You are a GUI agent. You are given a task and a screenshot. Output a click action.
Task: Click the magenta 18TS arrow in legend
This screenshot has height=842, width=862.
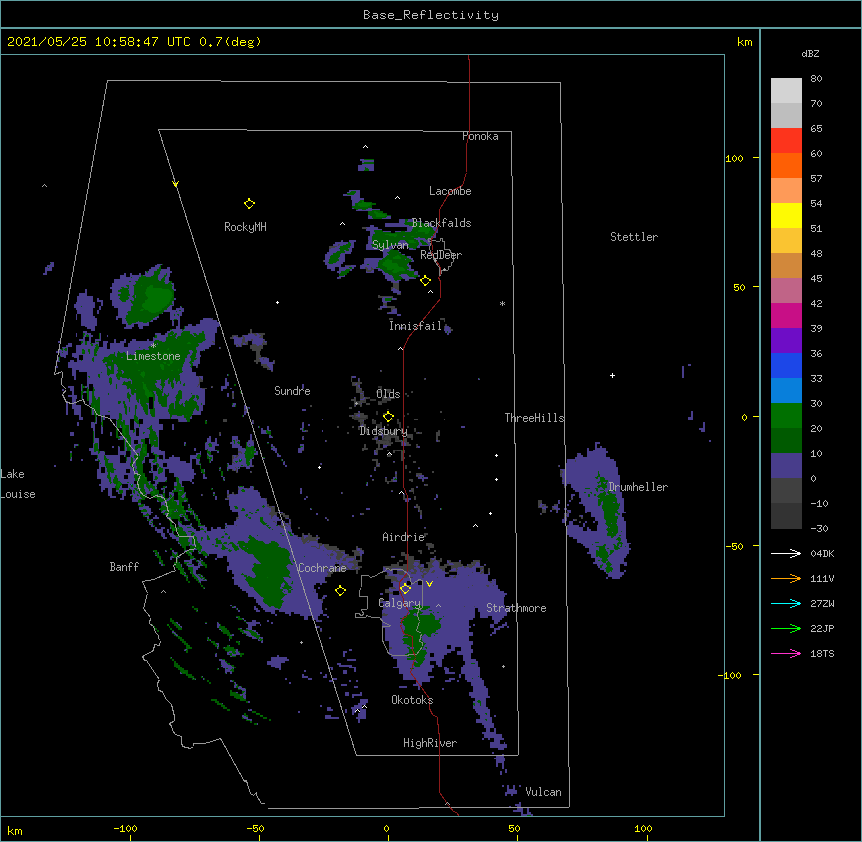tap(786, 653)
